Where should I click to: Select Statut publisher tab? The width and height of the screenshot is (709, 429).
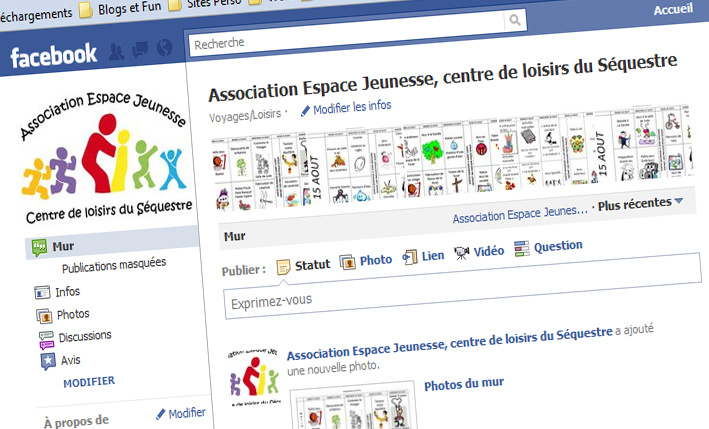point(312,265)
